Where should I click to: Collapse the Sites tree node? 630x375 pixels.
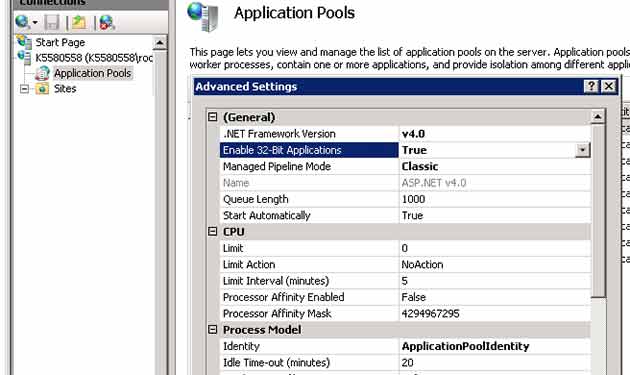[x=25, y=89]
